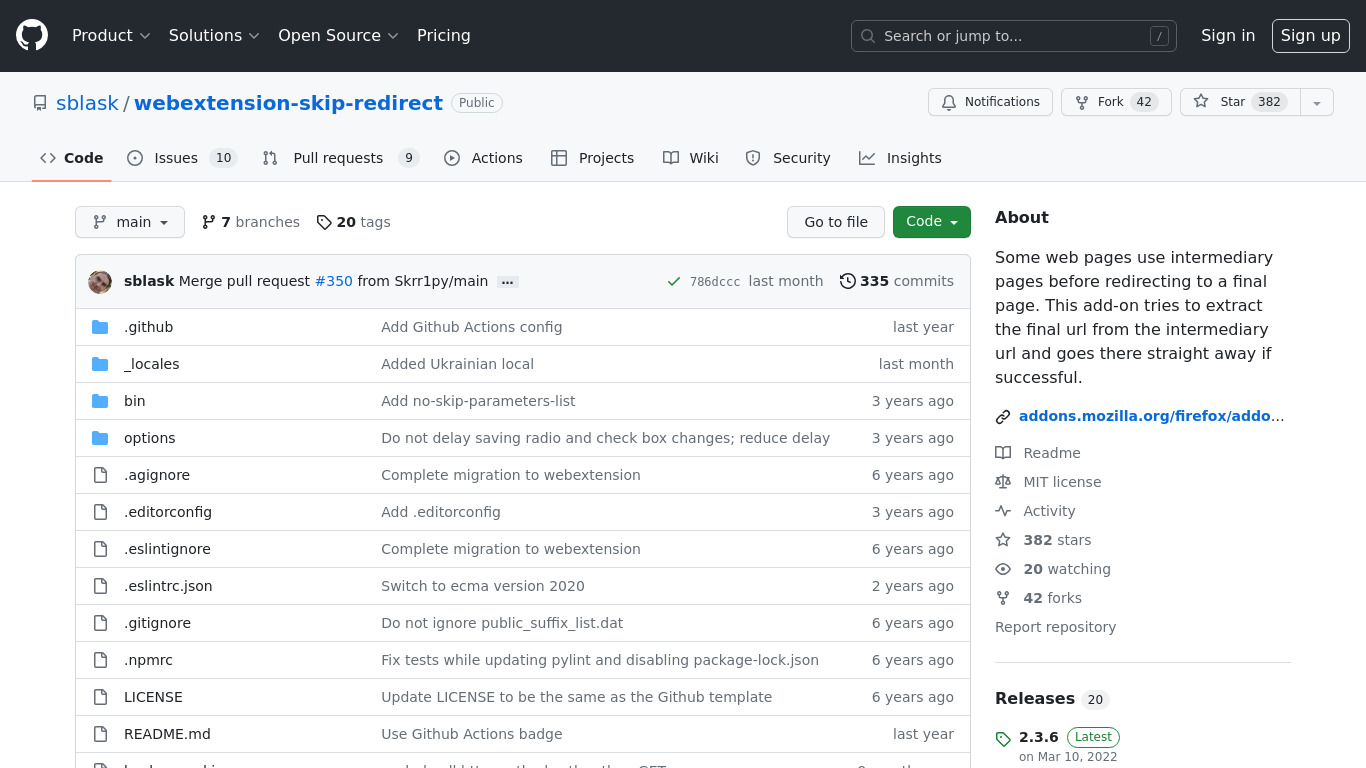
Task: Open the 20 tags link
Action: click(x=354, y=222)
